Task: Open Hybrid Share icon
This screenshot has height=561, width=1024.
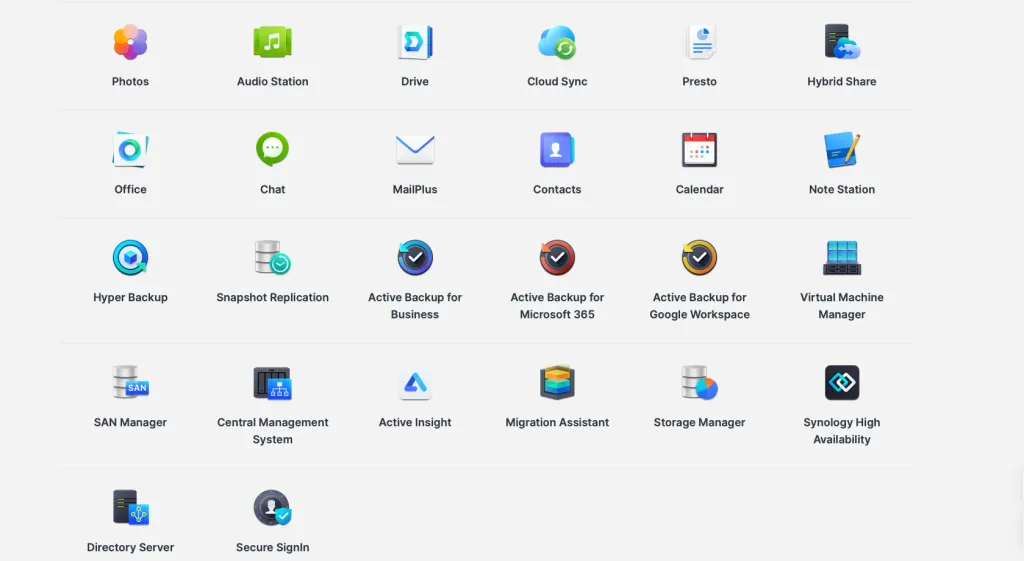Action: [842, 42]
